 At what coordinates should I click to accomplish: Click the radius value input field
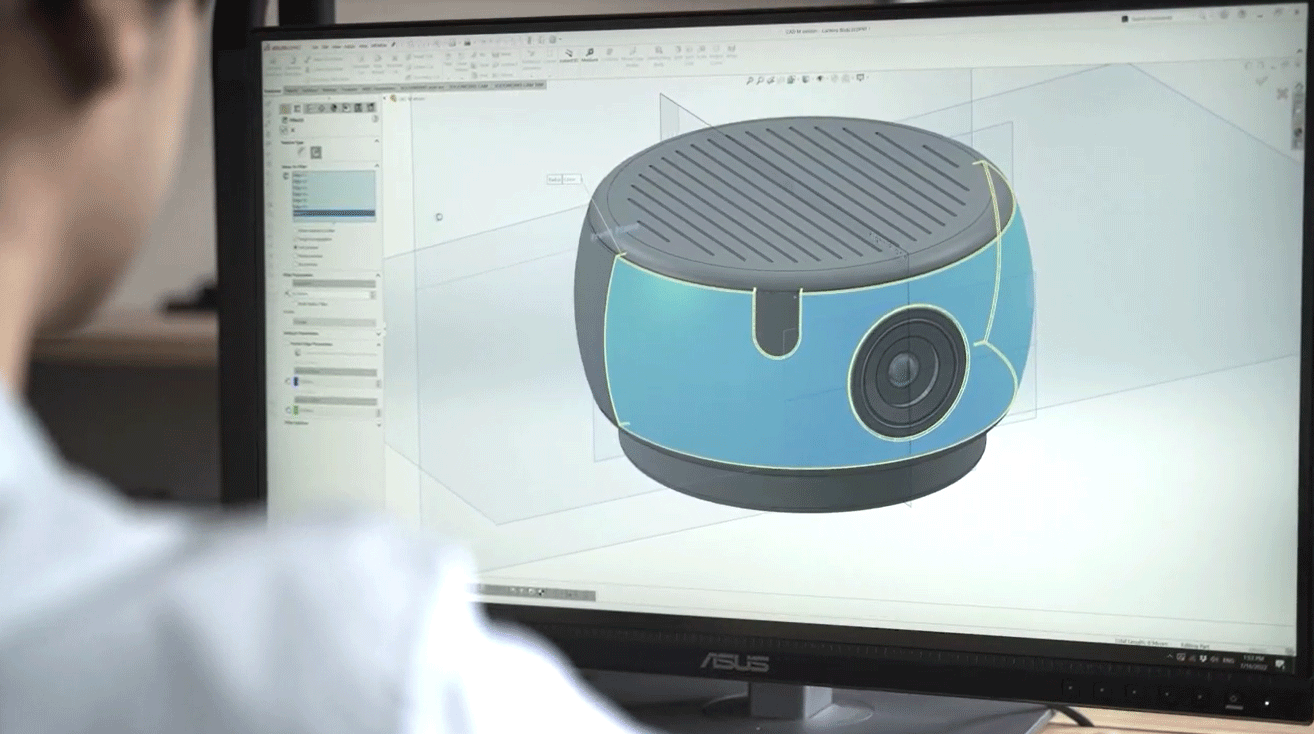point(331,294)
